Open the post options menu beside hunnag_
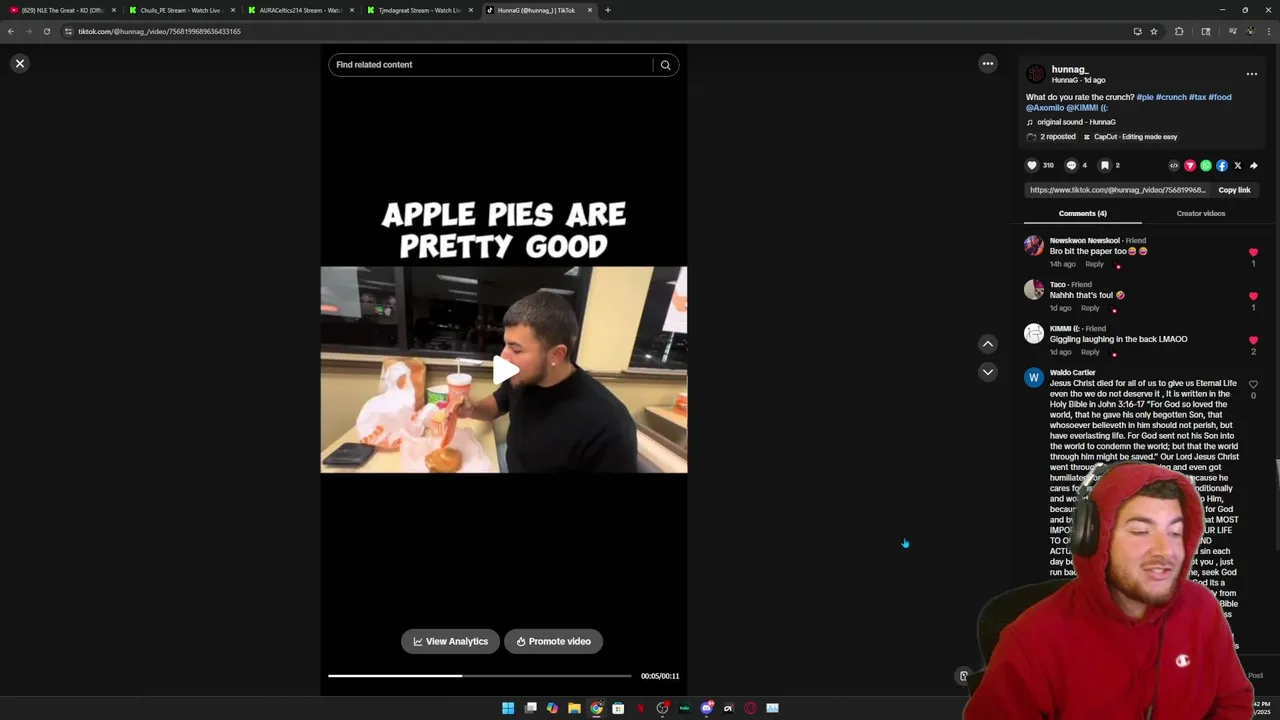Image resolution: width=1280 pixels, height=720 pixels. coord(1251,74)
